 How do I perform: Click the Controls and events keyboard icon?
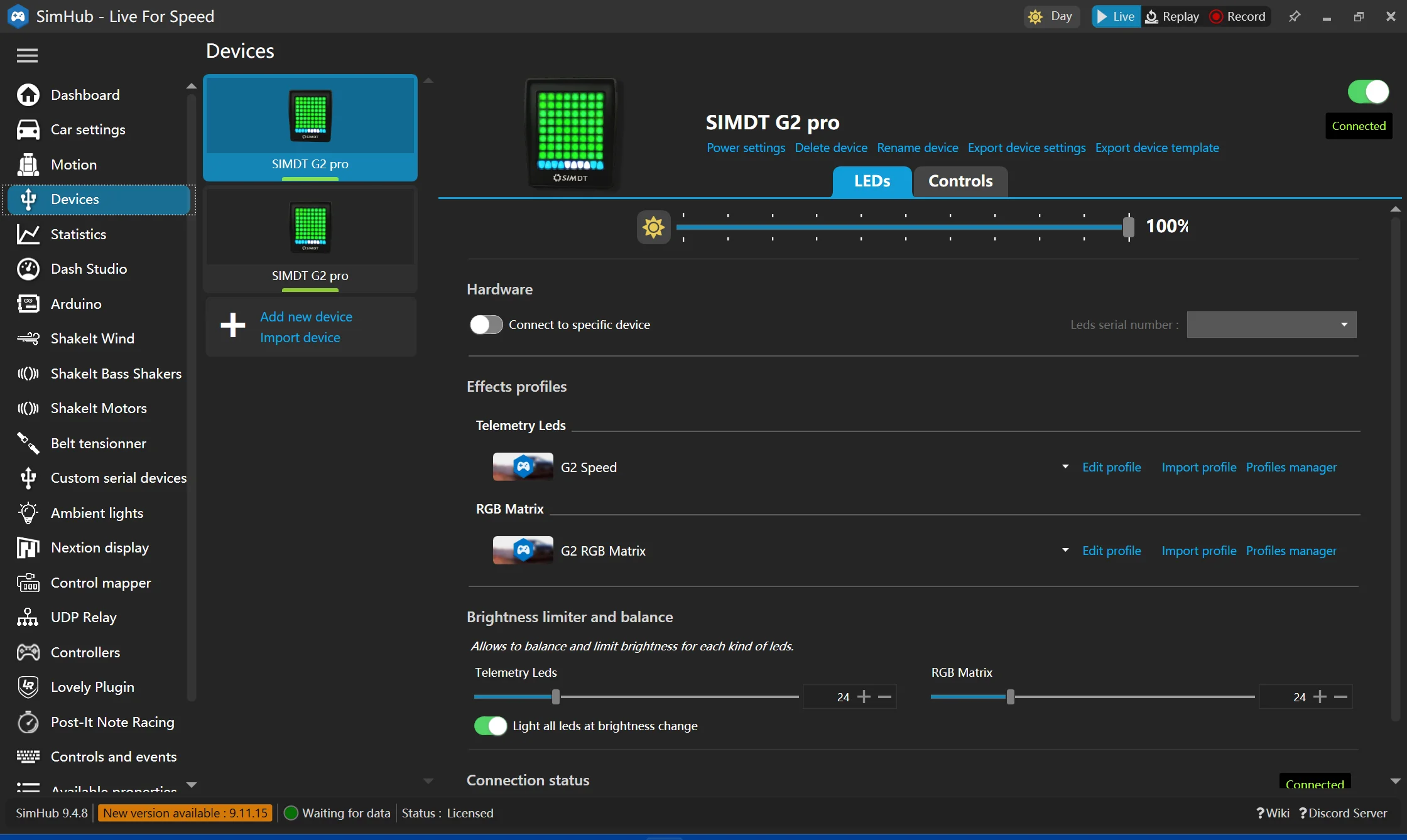pyautogui.click(x=28, y=757)
